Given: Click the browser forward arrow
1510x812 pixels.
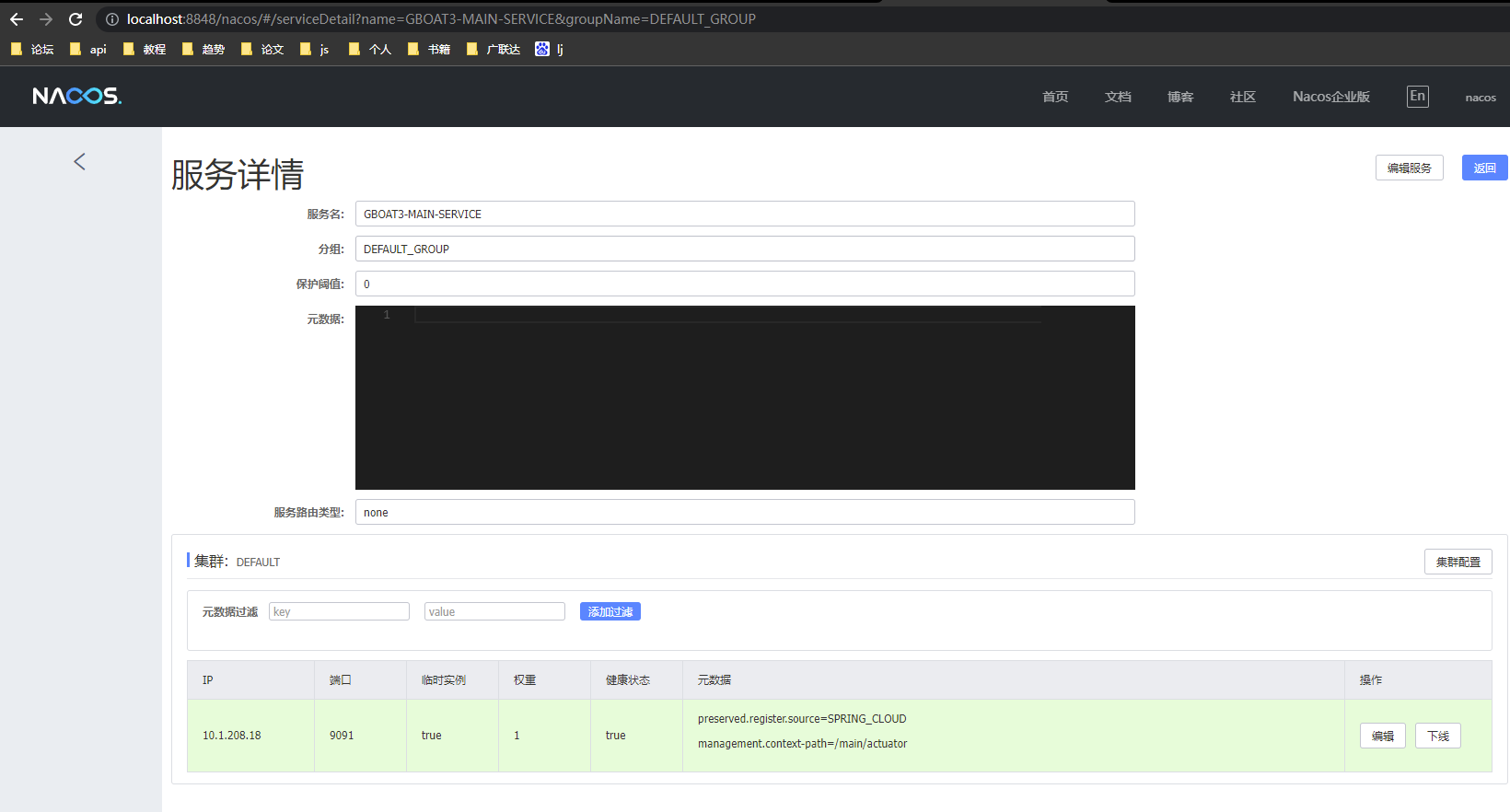Looking at the screenshot, I should pyautogui.click(x=46, y=19).
